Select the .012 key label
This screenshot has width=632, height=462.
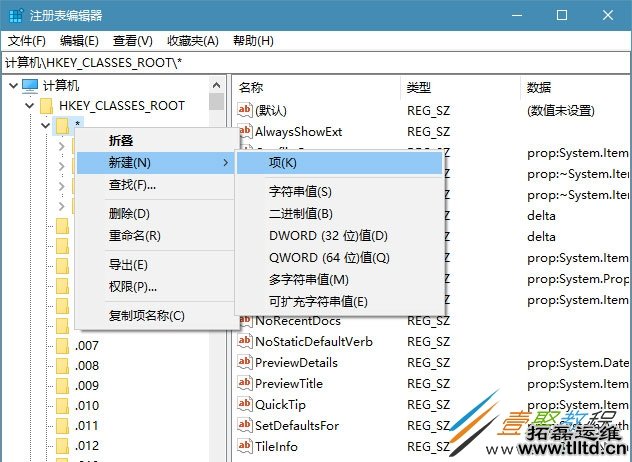click(x=87, y=445)
